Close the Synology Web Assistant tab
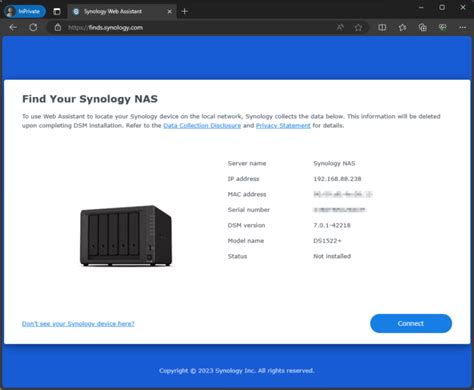Image resolution: width=474 pixels, height=390 pixels. (169, 11)
